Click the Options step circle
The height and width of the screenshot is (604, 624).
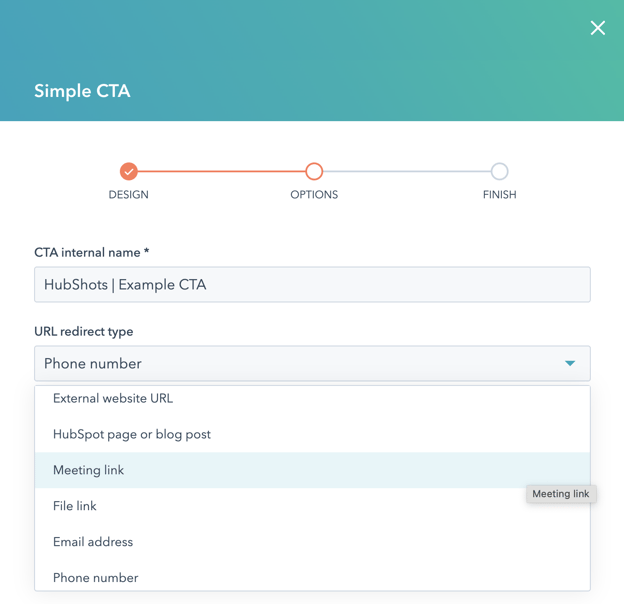pyautogui.click(x=314, y=171)
